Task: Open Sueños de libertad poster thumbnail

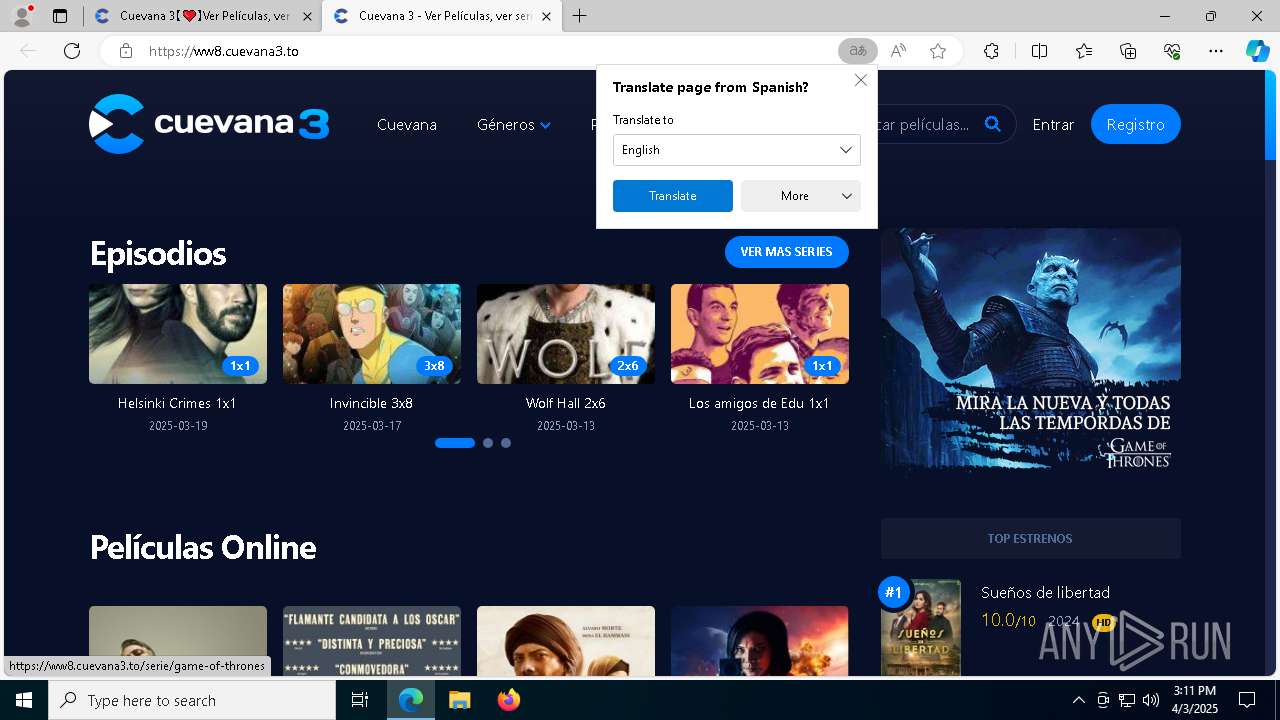Action: (921, 628)
